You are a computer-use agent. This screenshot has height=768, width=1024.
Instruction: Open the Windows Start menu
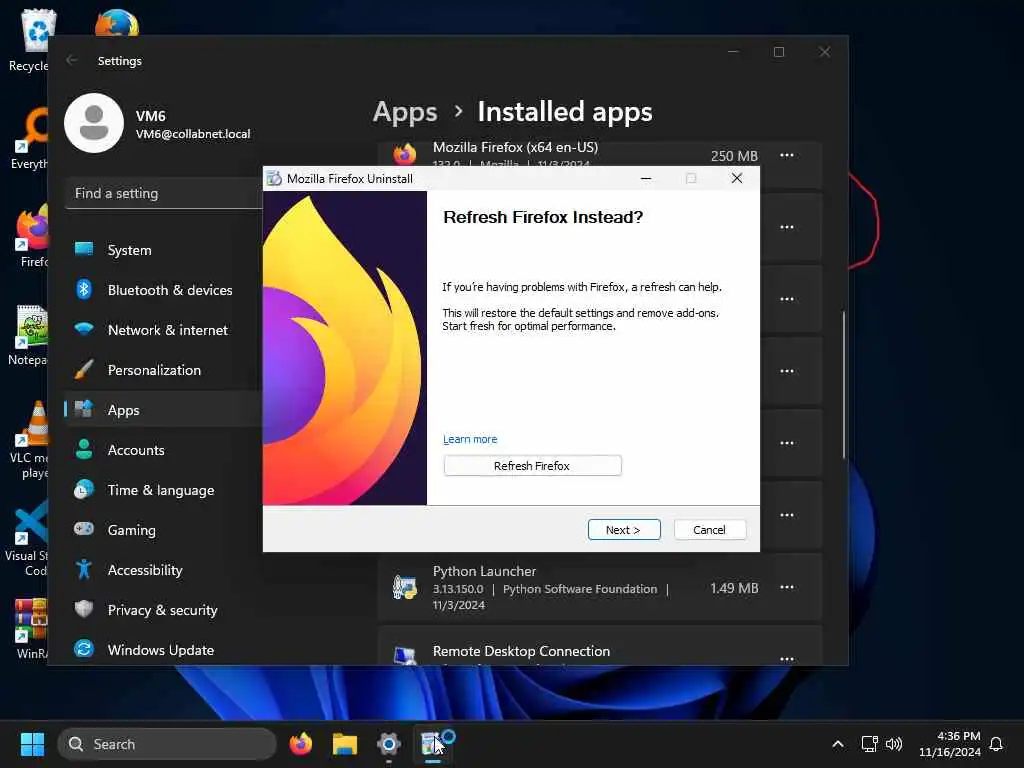(x=32, y=744)
